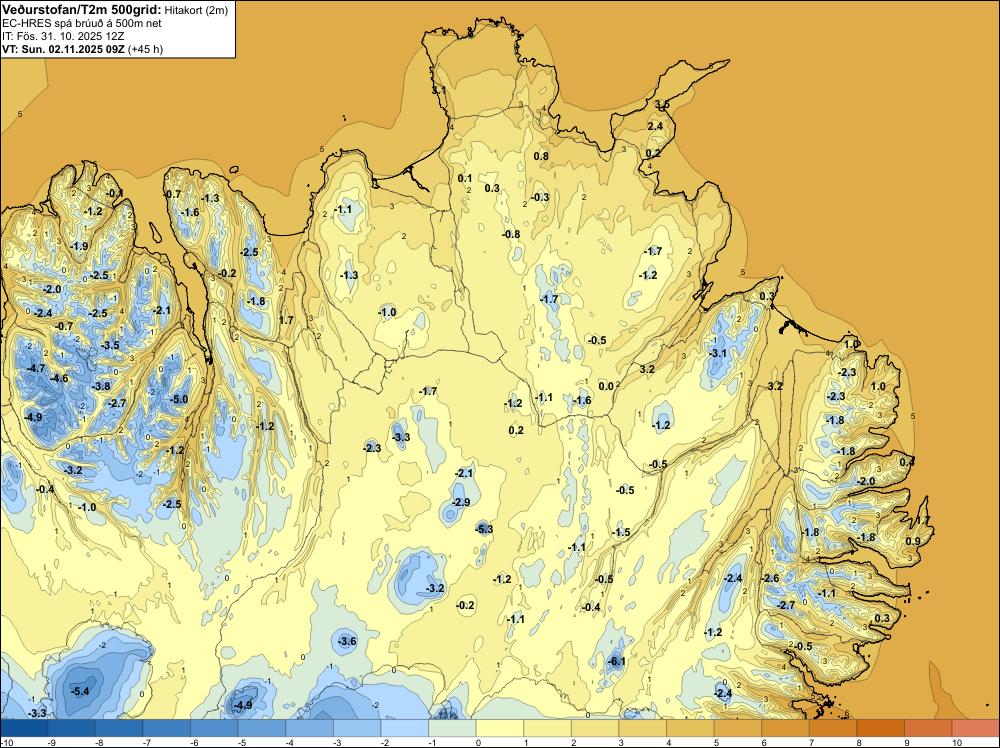Click the -2.6 temperature value
This screenshot has width=1000, height=748.
(770, 578)
